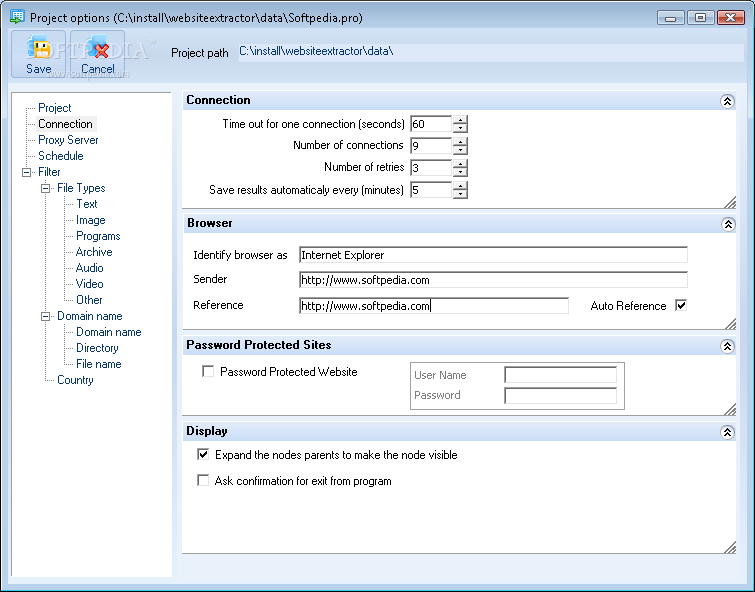Image resolution: width=755 pixels, height=592 pixels.
Task: Select the Project tree item
Action: 54,108
